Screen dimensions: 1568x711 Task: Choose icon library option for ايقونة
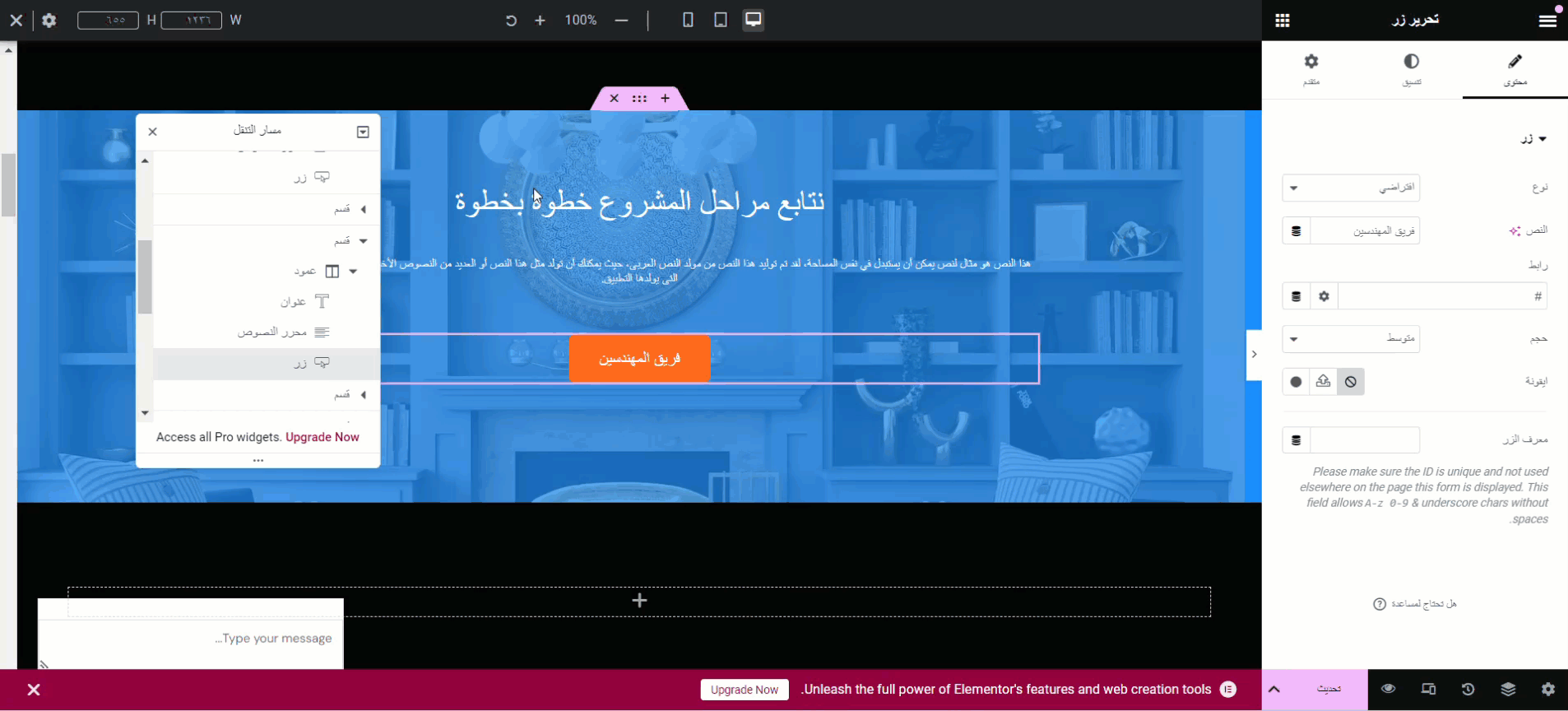pyautogui.click(x=1297, y=382)
